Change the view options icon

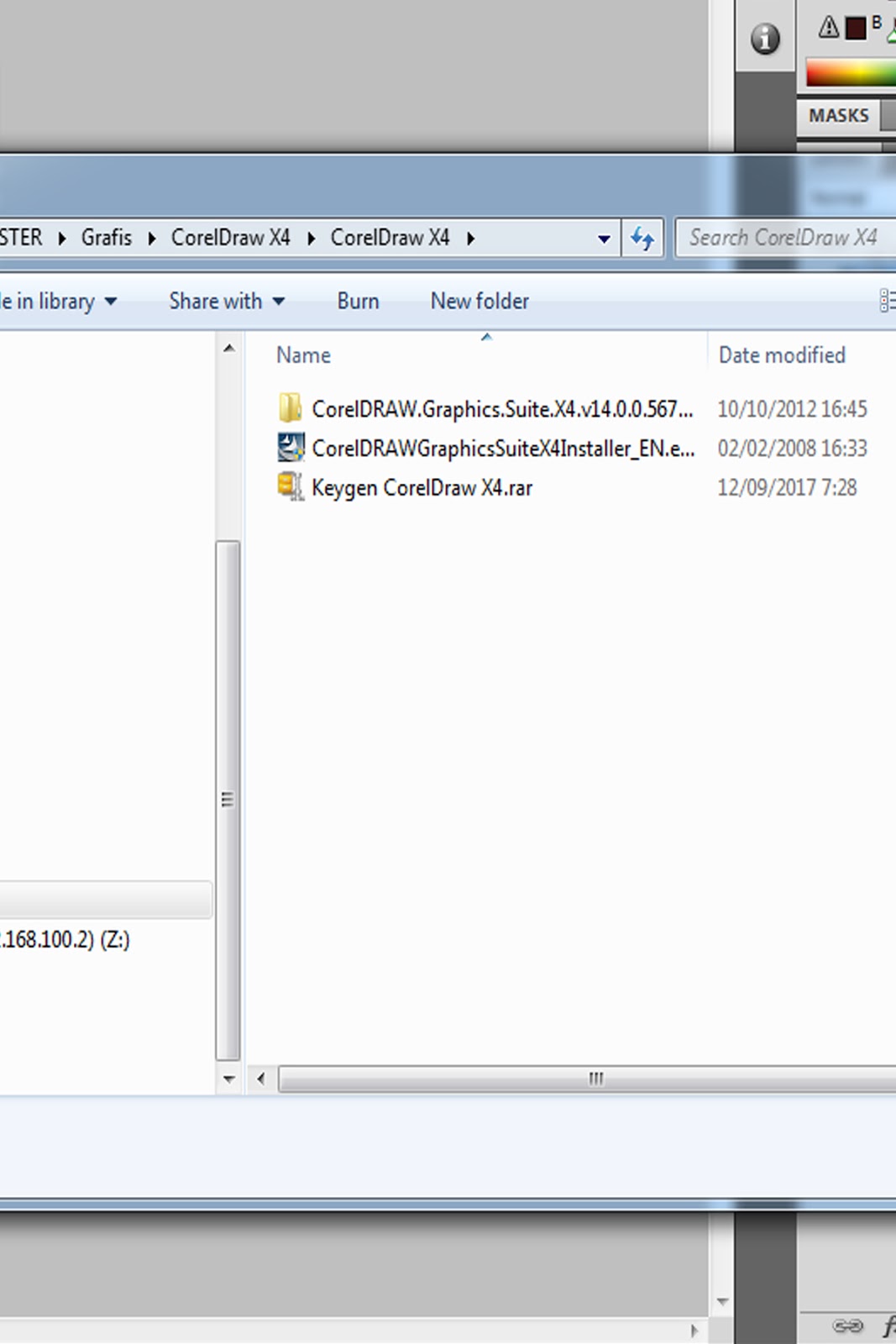[887, 301]
